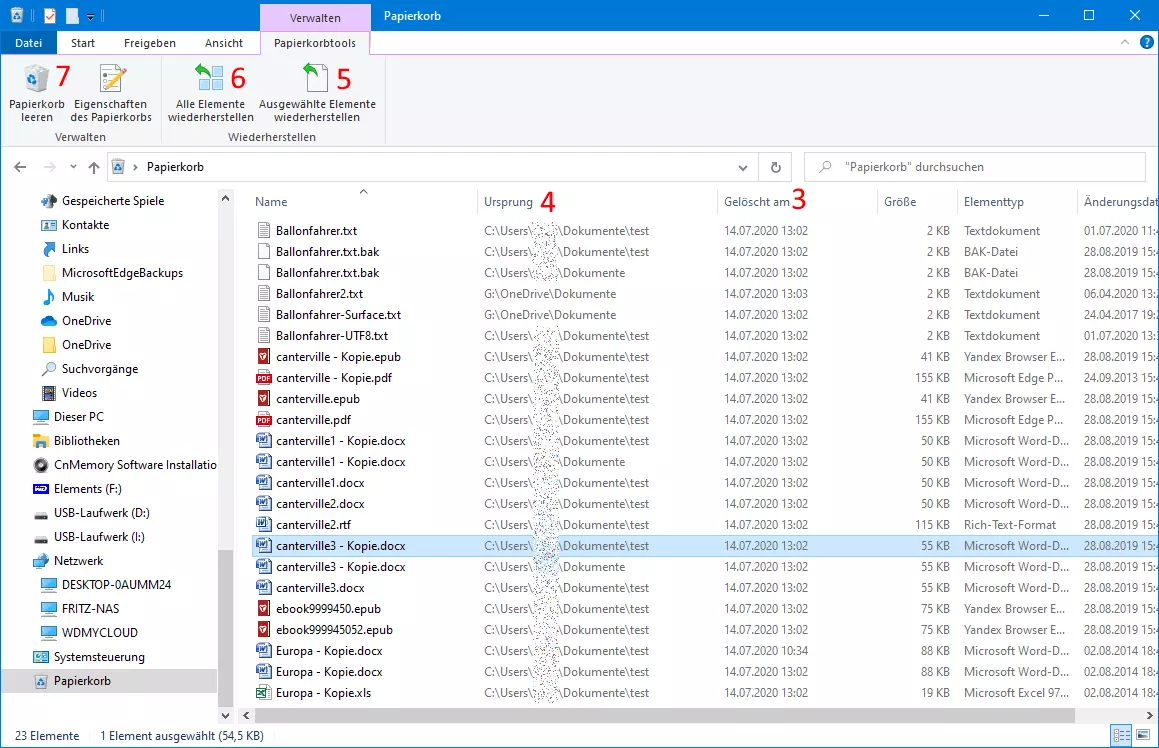The image size is (1159, 748).
Task: Select Ballonfahrer-UTF8.txt file
Action: [x=332, y=336]
